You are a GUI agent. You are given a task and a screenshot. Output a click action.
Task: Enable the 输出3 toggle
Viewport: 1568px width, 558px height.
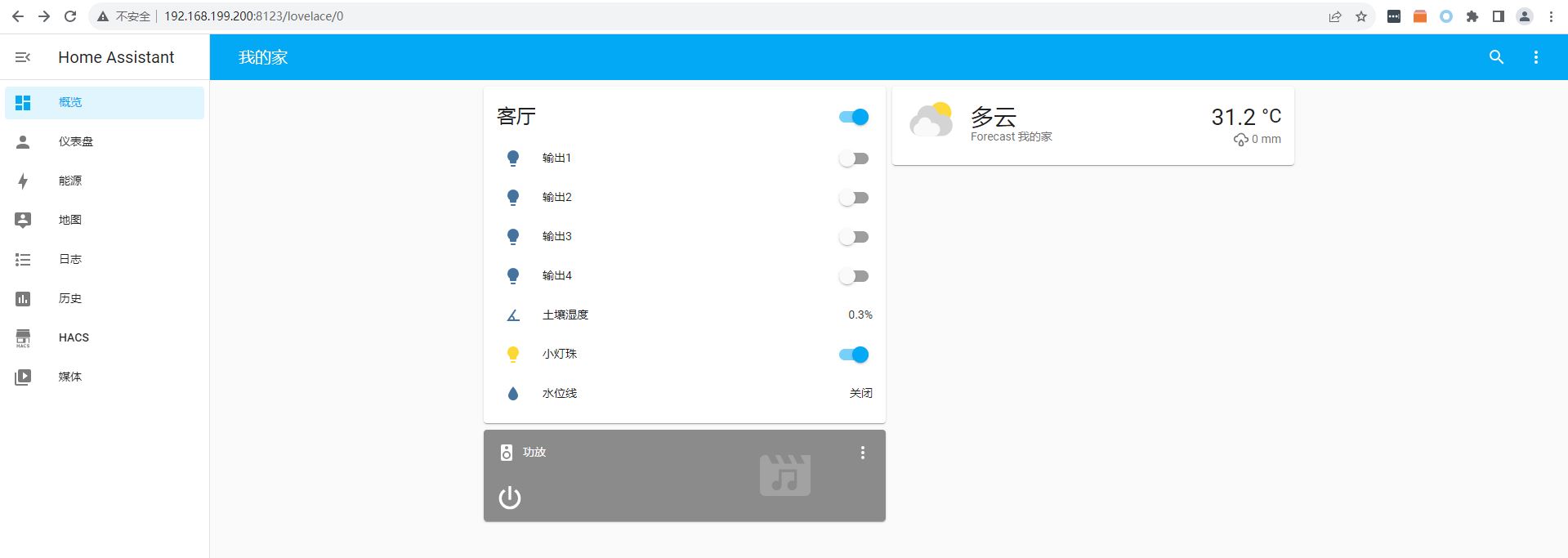[x=854, y=237]
